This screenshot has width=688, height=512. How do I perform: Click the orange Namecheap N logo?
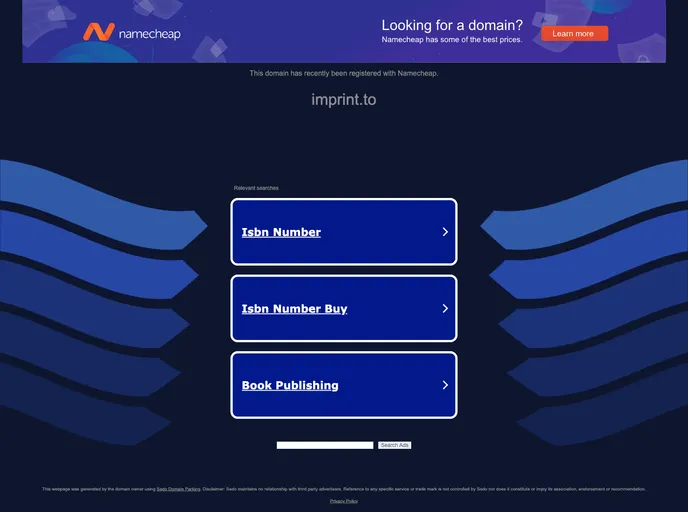pos(98,33)
